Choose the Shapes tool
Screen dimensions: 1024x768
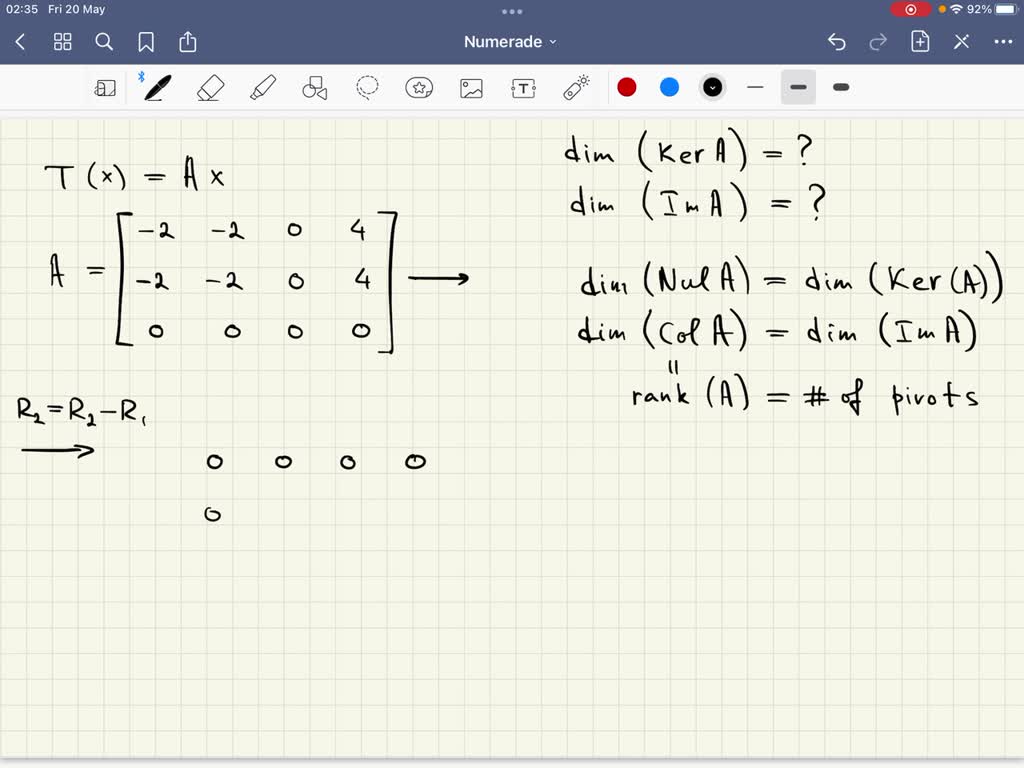coord(315,88)
